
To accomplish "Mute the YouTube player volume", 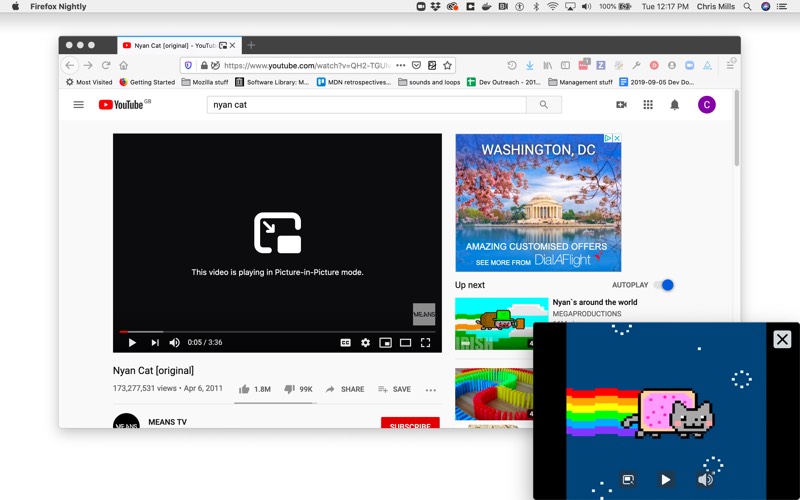I will pyautogui.click(x=174, y=342).
